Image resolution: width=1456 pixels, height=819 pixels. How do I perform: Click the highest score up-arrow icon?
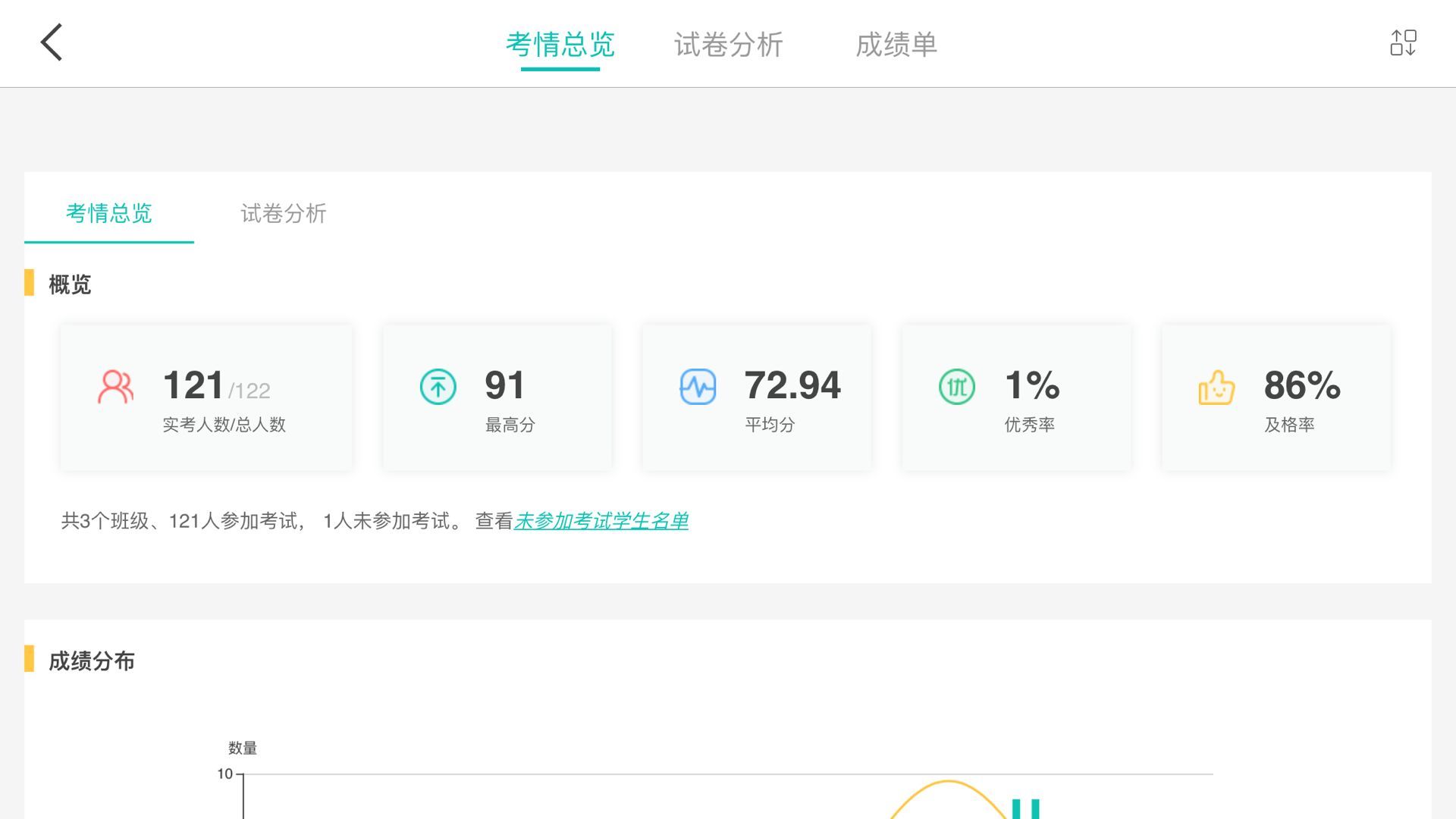coord(438,387)
